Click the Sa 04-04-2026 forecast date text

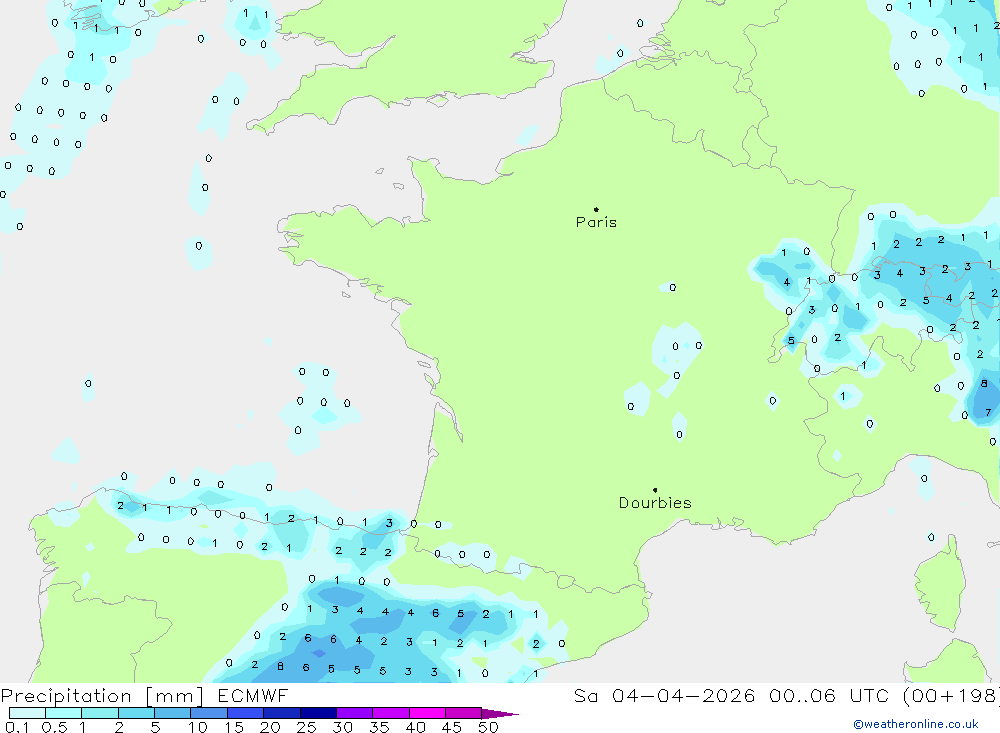[664, 695]
